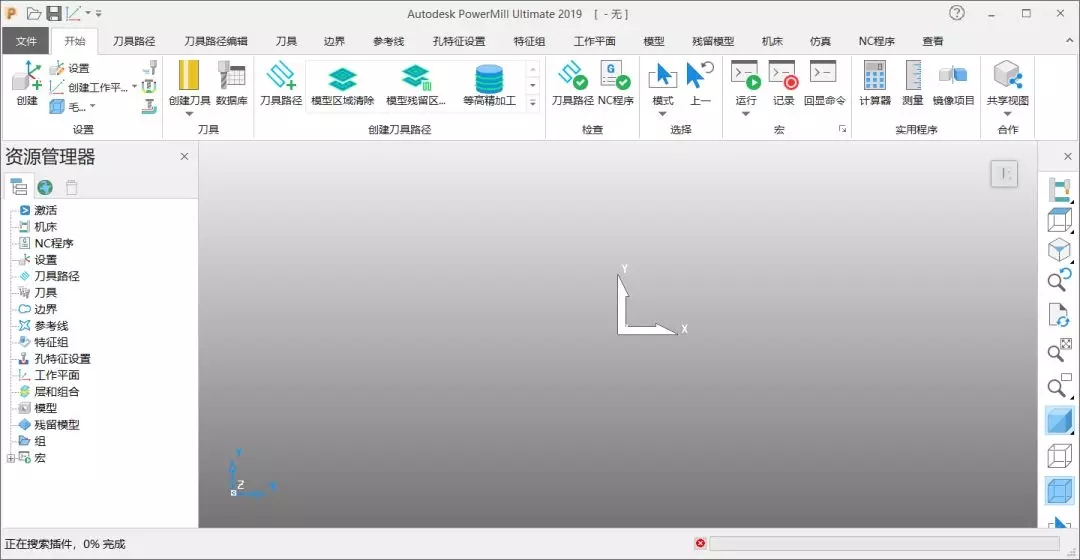Click NC程序 check icon in 检查 group
This screenshot has width=1080, height=560.
tap(615, 75)
